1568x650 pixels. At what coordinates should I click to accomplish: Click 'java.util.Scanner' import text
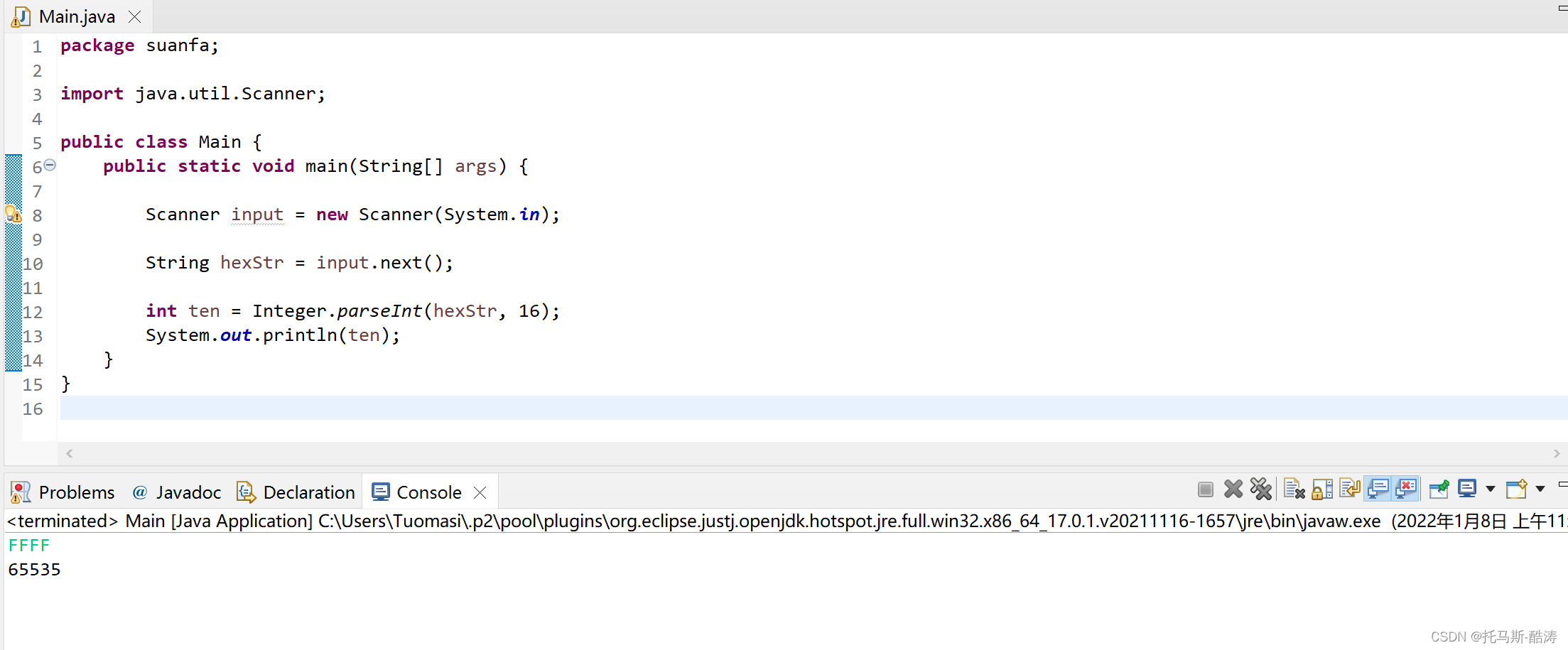tap(225, 94)
